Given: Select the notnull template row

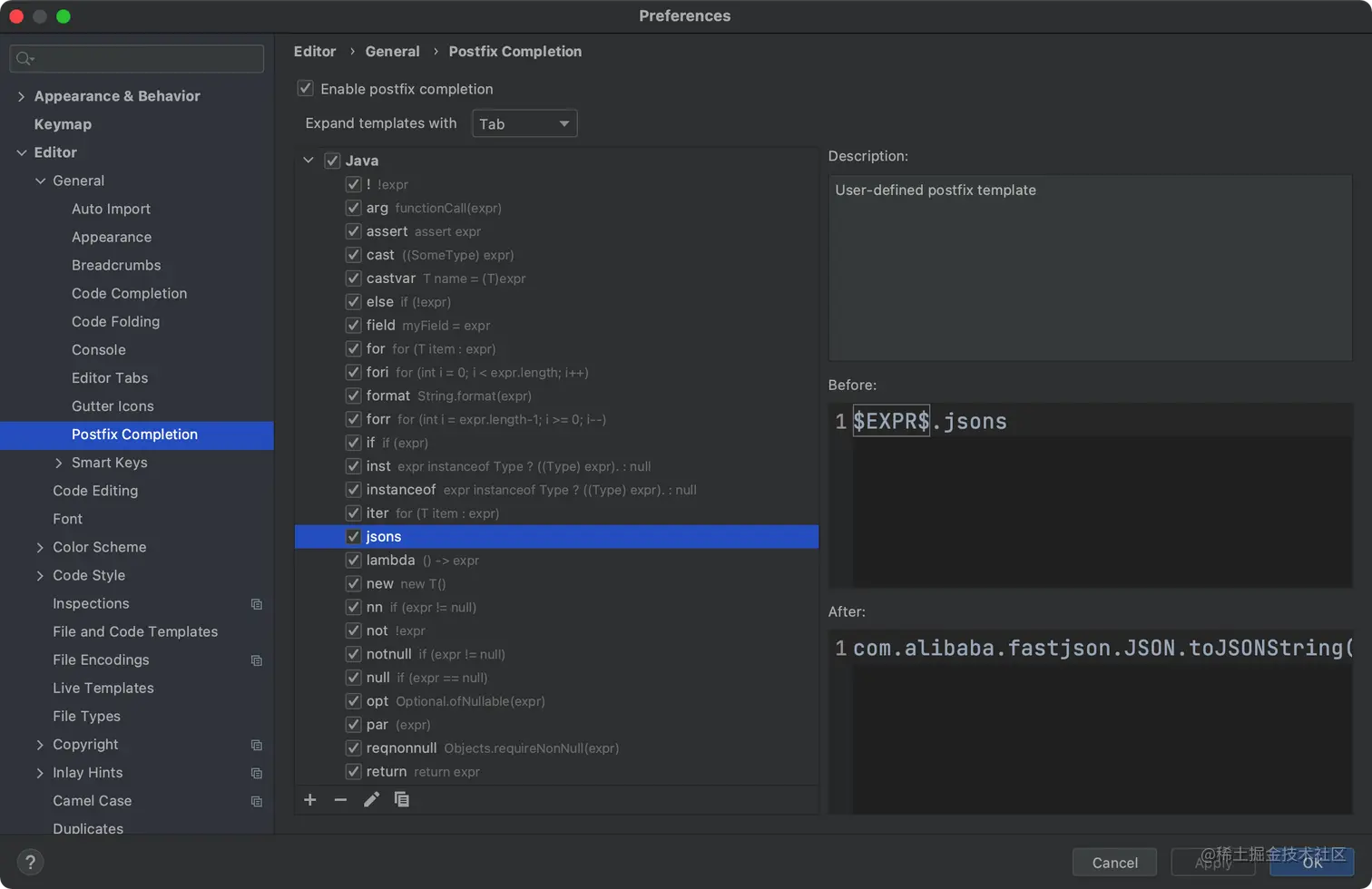Looking at the screenshot, I should [x=557, y=654].
